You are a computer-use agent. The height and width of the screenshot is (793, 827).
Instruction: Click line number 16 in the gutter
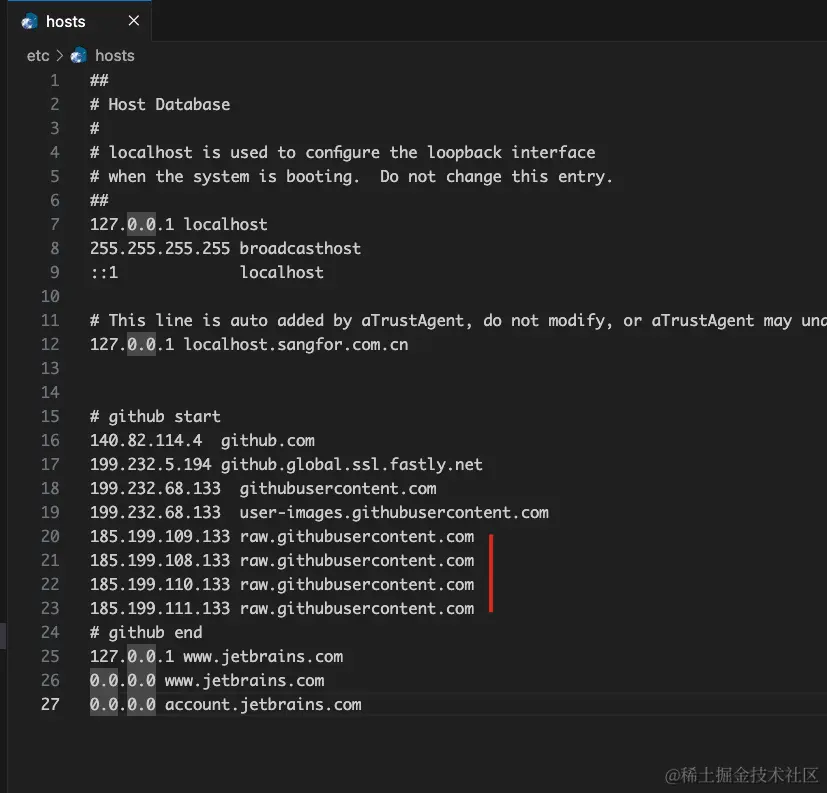tap(50, 440)
